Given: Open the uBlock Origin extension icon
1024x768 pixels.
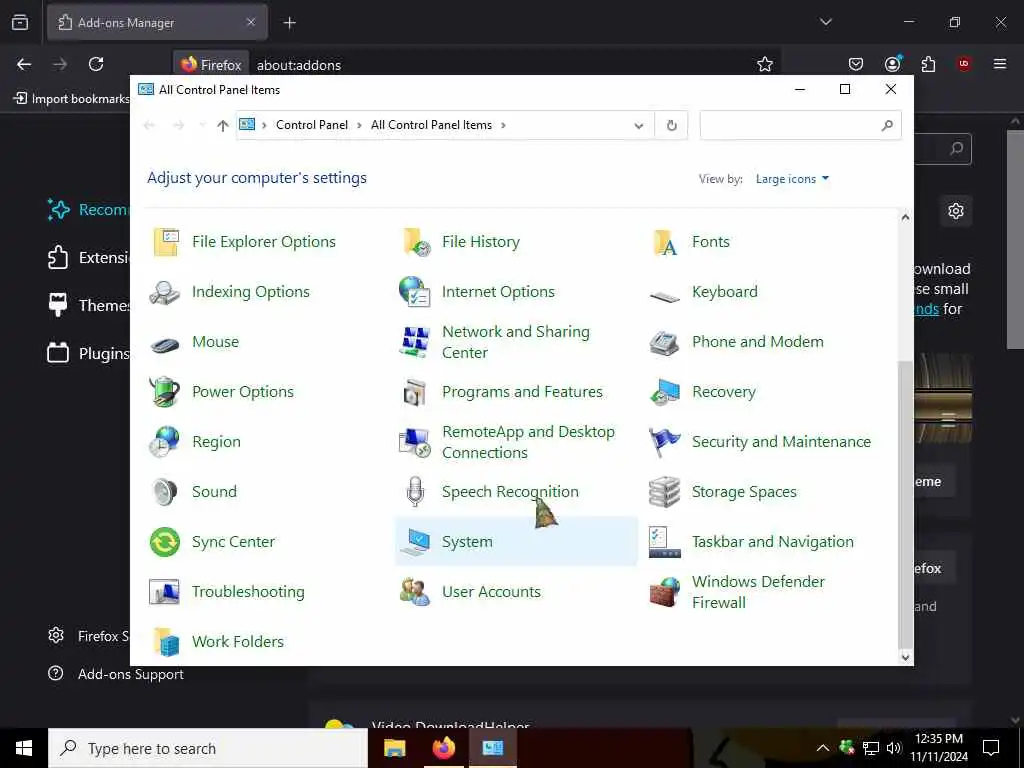Looking at the screenshot, I should (x=964, y=64).
